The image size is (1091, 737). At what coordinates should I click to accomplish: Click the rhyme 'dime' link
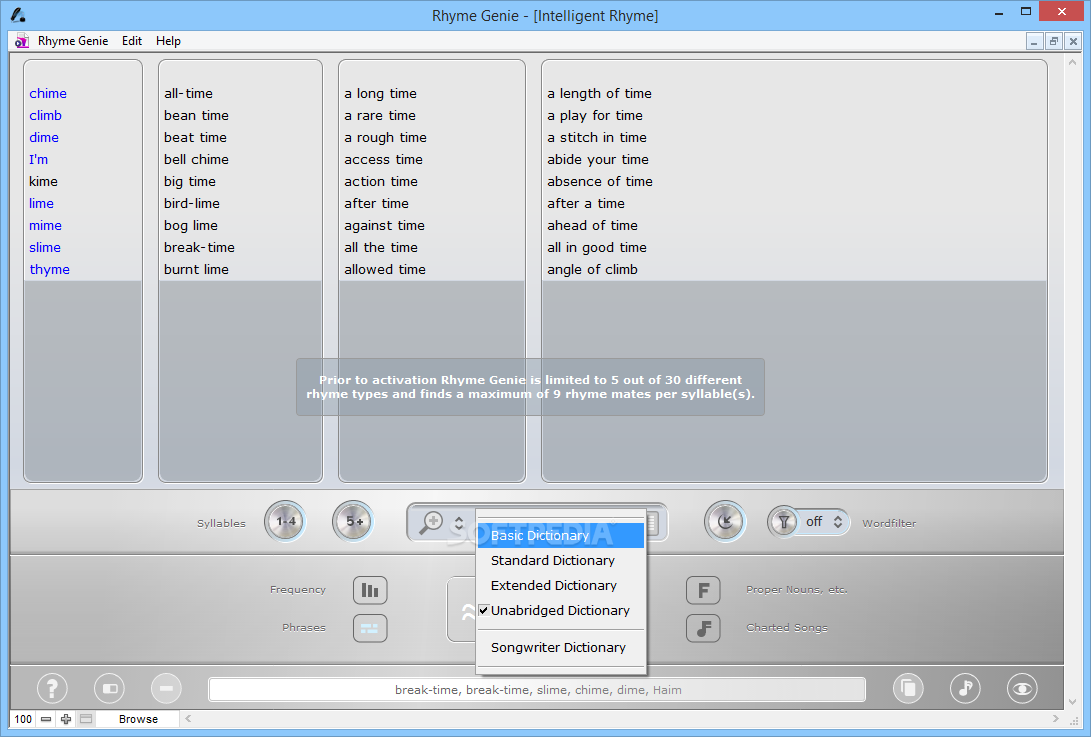pos(44,138)
